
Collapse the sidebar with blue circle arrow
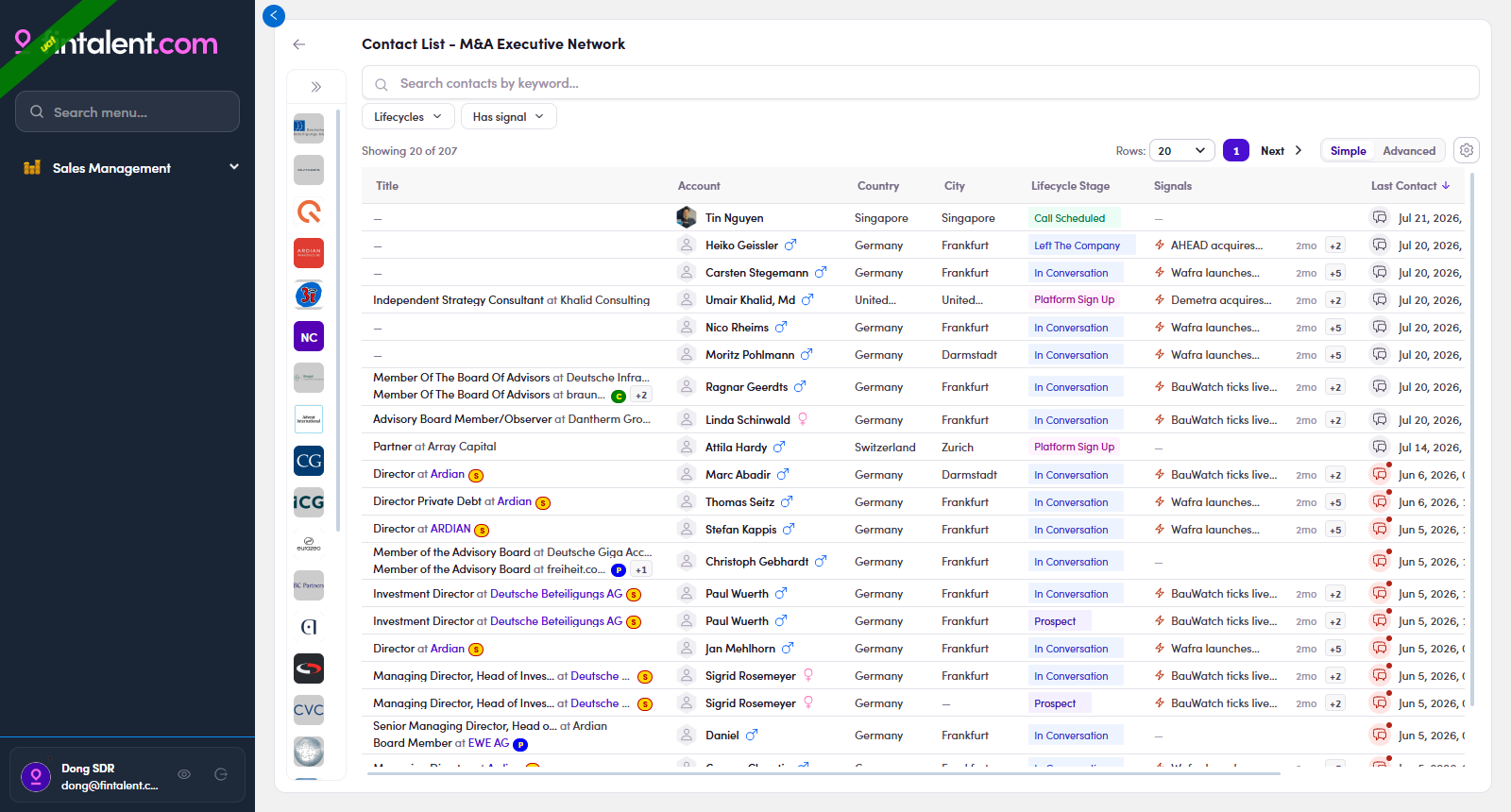pos(274,15)
